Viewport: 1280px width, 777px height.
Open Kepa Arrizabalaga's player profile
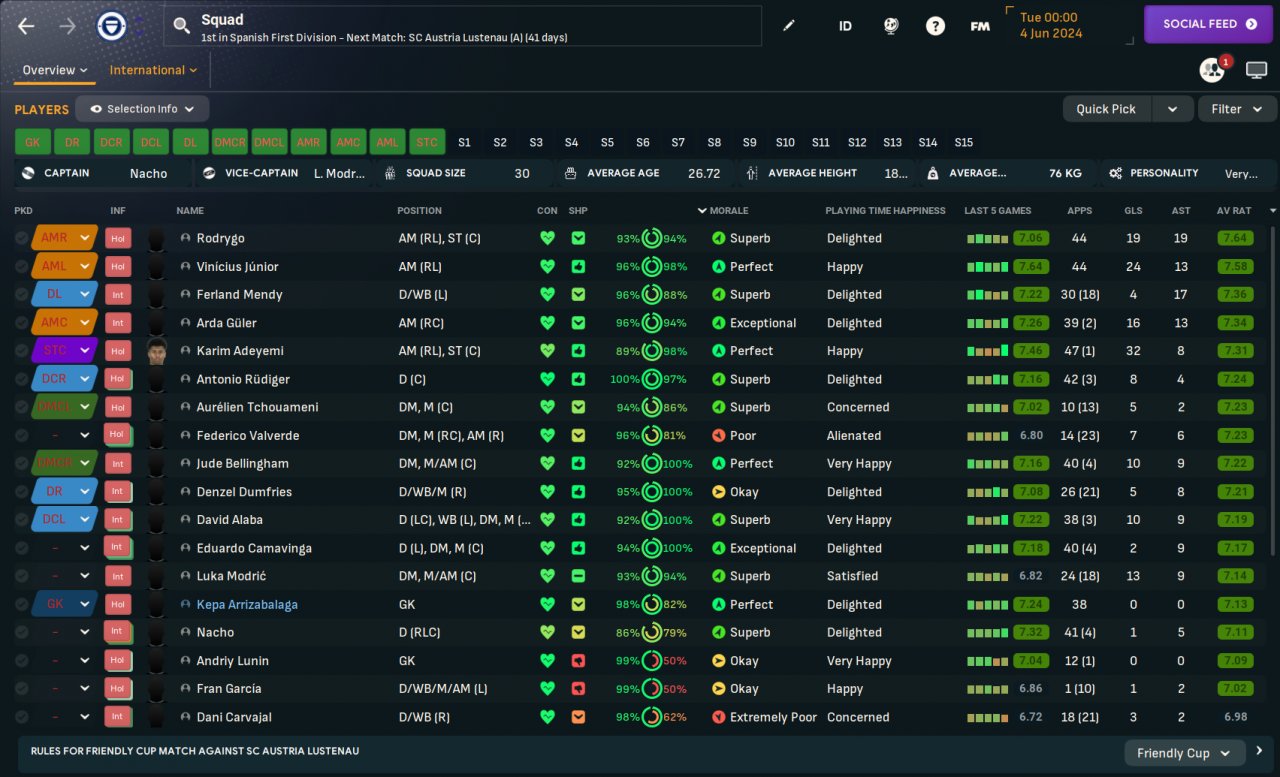pyautogui.click(x=247, y=605)
